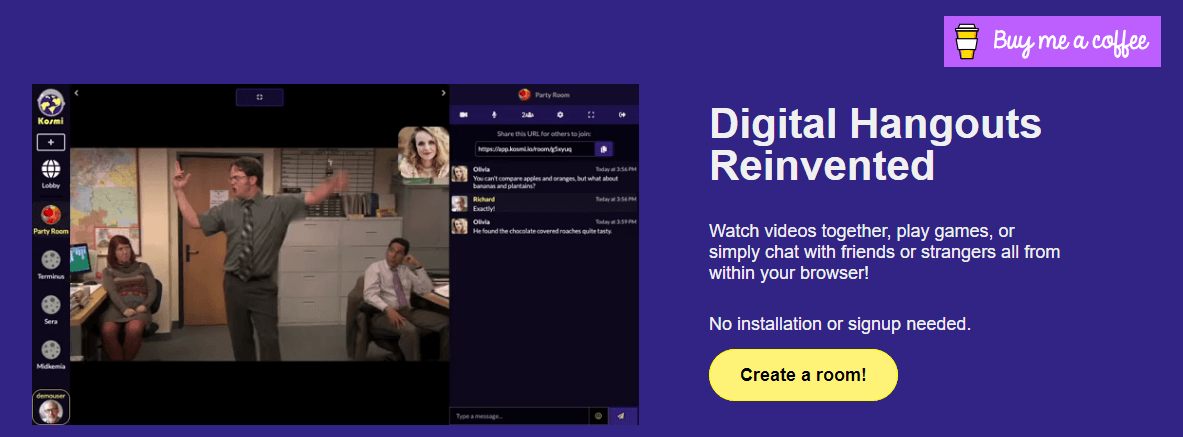Click the playing Office video
The image size is (1183, 437).
260,254
